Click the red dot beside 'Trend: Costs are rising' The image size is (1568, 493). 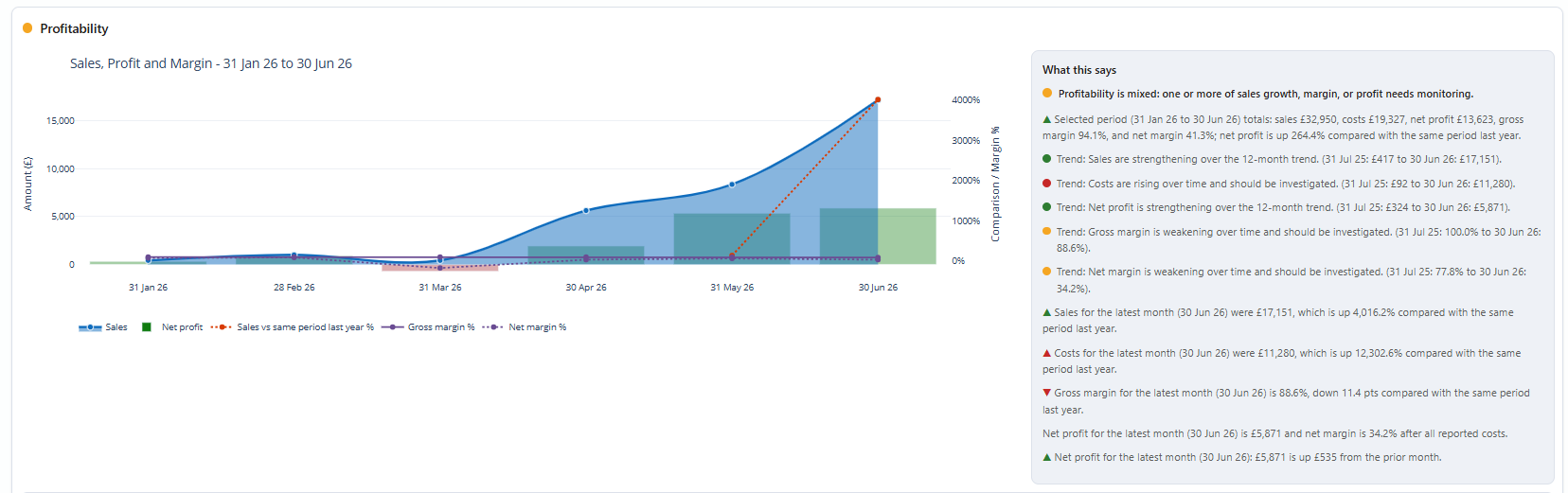click(x=1047, y=184)
